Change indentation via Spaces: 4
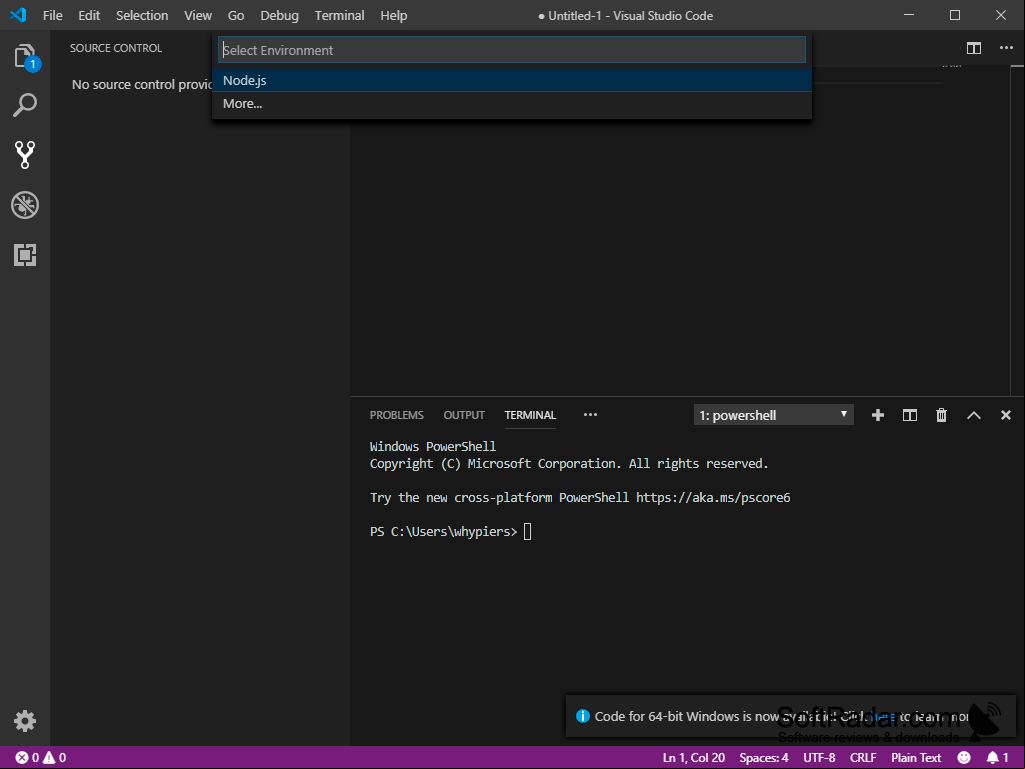Image resolution: width=1025 pixels, height=769 pixels. tap(764, 758)
